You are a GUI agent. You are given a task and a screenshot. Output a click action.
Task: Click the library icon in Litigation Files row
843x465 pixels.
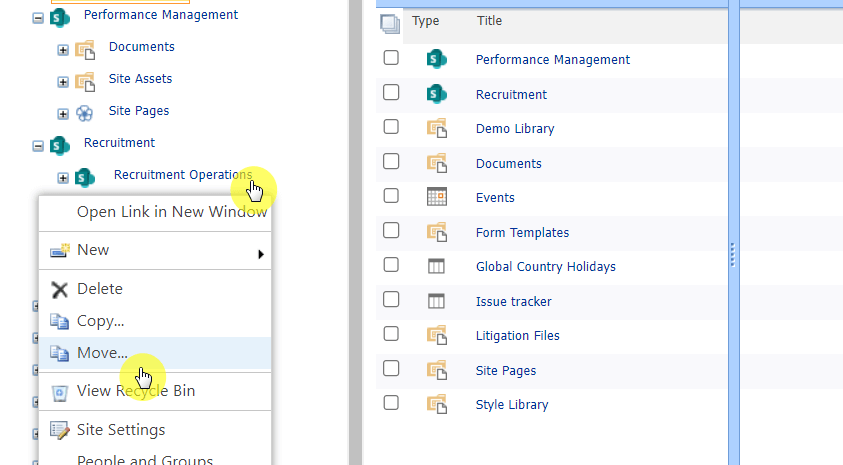437,335
